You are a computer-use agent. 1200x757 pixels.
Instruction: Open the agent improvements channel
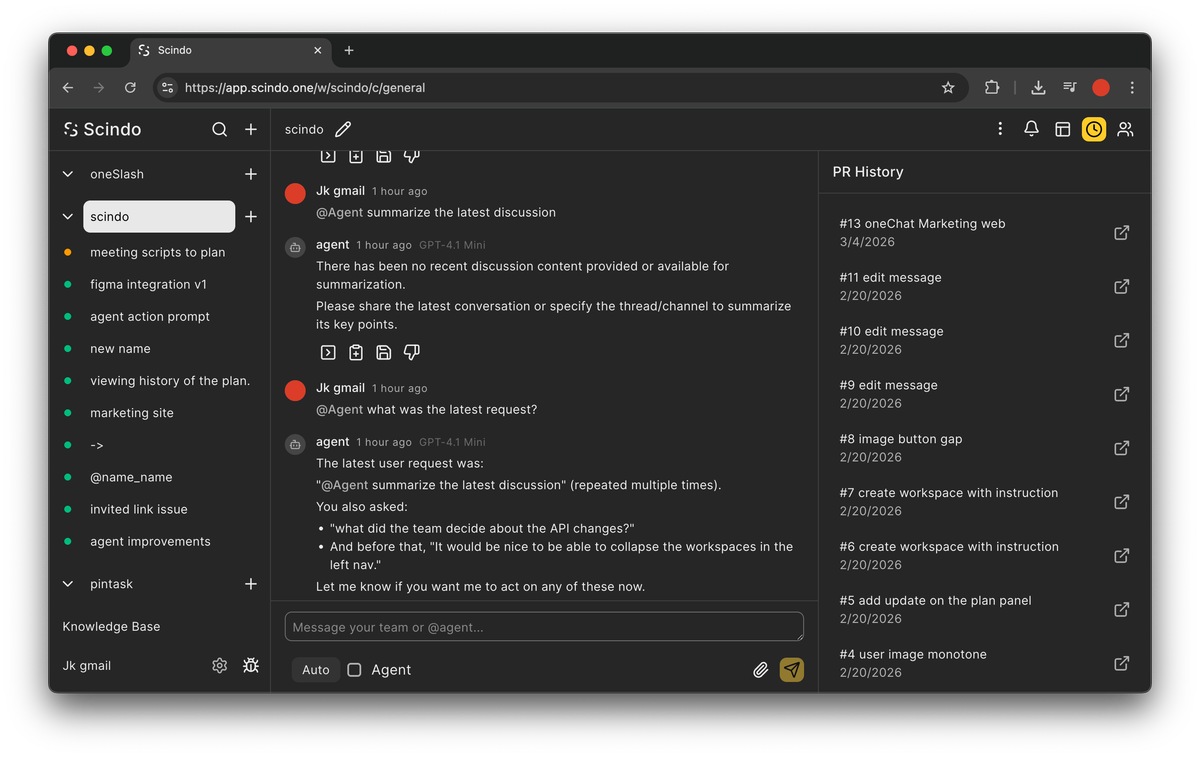pyautogui.click(x=150, y=541)
